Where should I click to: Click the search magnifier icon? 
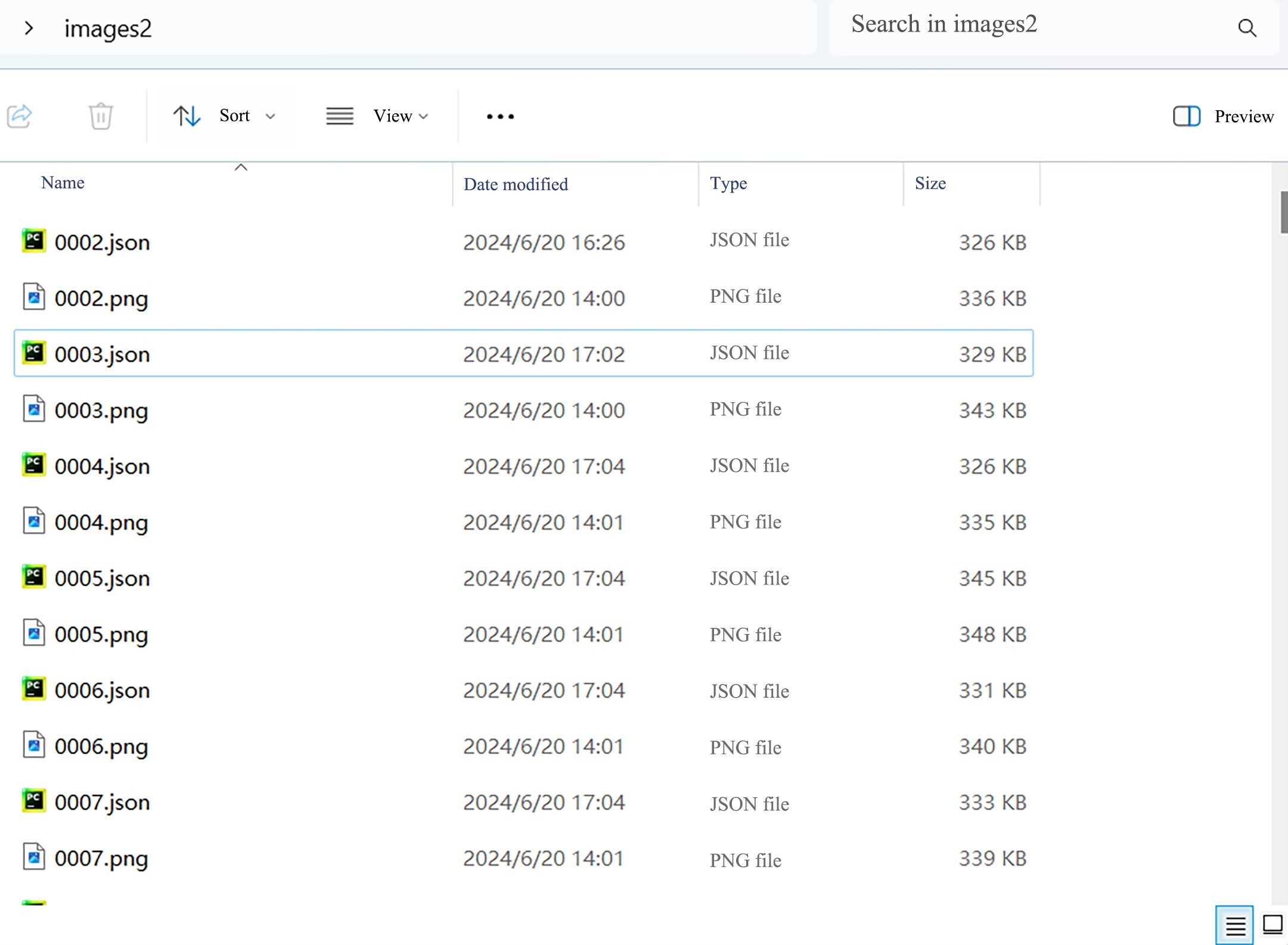click(x=1247, y=27)
